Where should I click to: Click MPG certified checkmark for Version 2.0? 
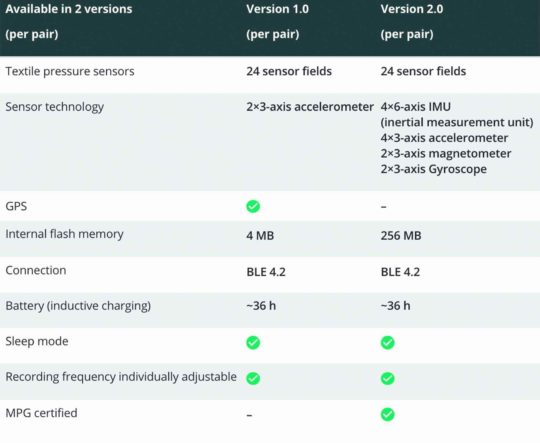point(387,414)
